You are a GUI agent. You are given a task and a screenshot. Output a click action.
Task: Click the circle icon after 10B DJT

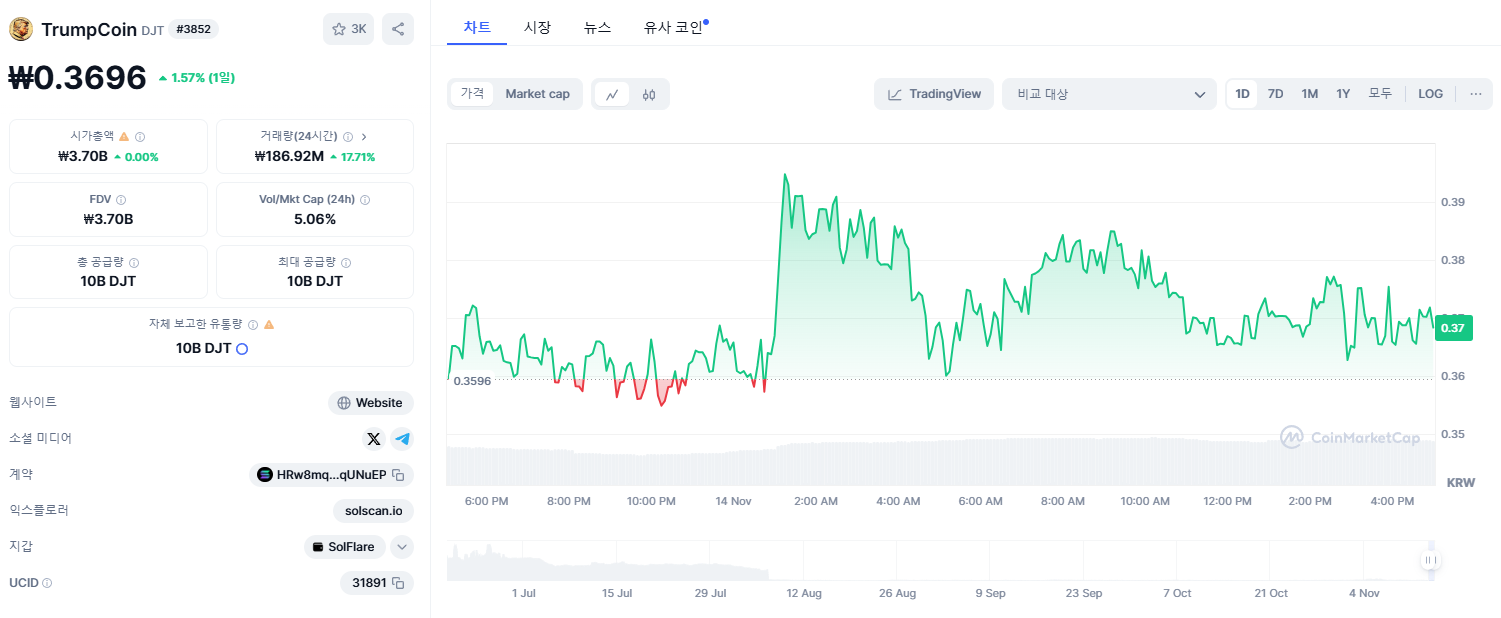(242, 349)
